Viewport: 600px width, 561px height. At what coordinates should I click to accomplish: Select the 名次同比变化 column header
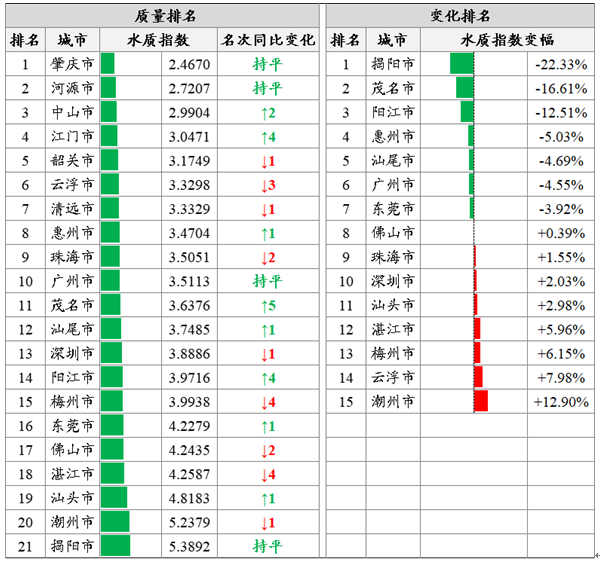(267, 40)
